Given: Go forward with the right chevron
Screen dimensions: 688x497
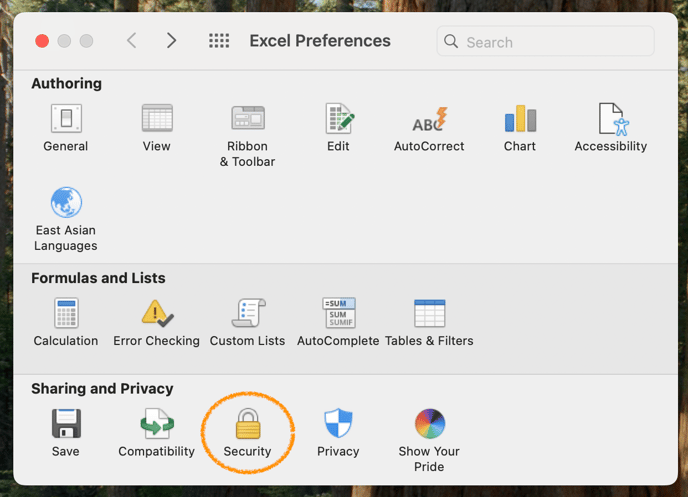Looking at the screenshot, I should pos(172,40).
